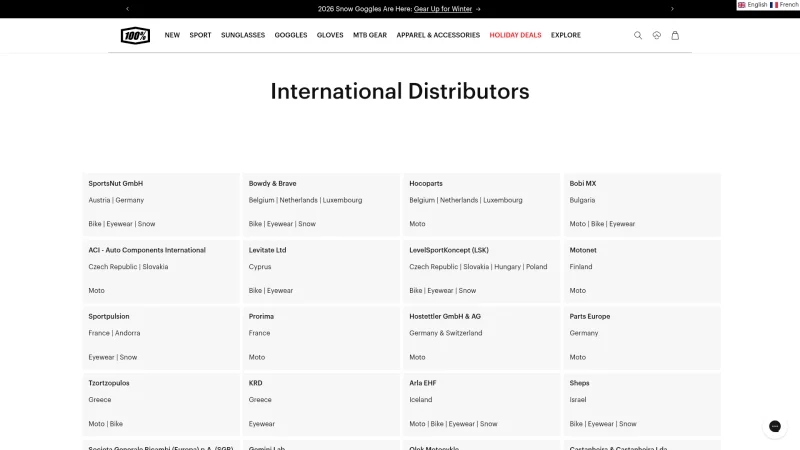Open the 100% logo homepage

click(135, 35)
